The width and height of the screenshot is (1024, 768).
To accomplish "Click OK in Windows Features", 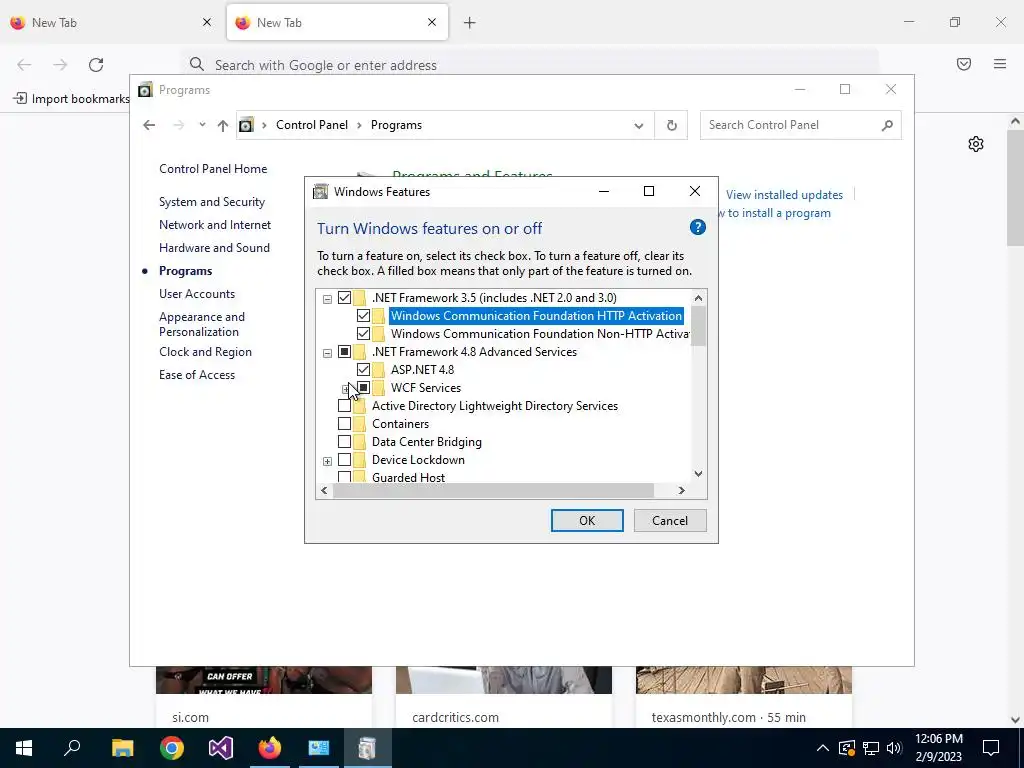I will [x=587, y=520].
